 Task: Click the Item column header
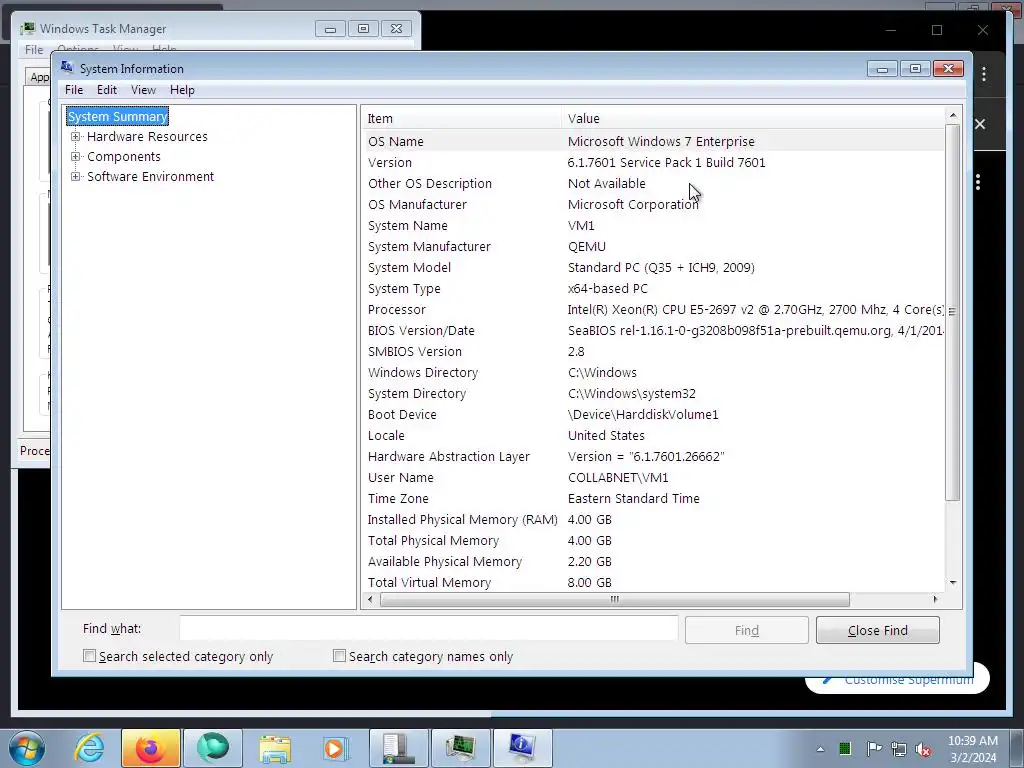point(461,118)
